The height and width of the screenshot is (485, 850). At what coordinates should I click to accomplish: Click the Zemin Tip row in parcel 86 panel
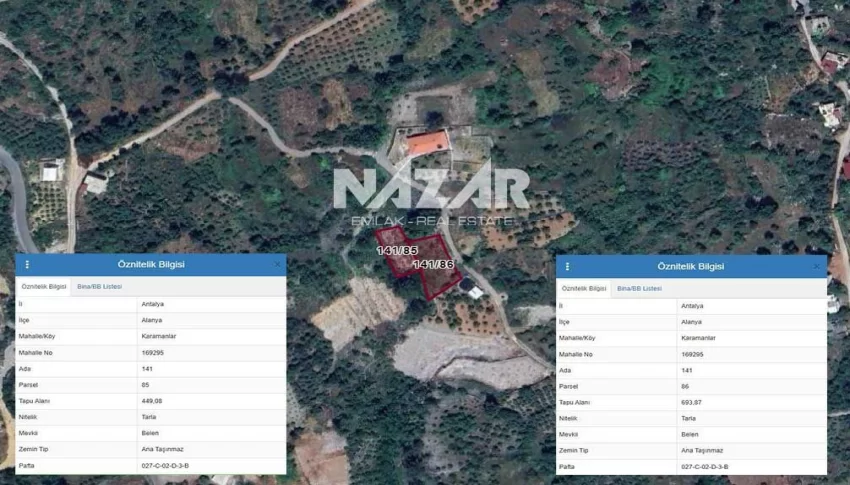(x=690, y=450)
